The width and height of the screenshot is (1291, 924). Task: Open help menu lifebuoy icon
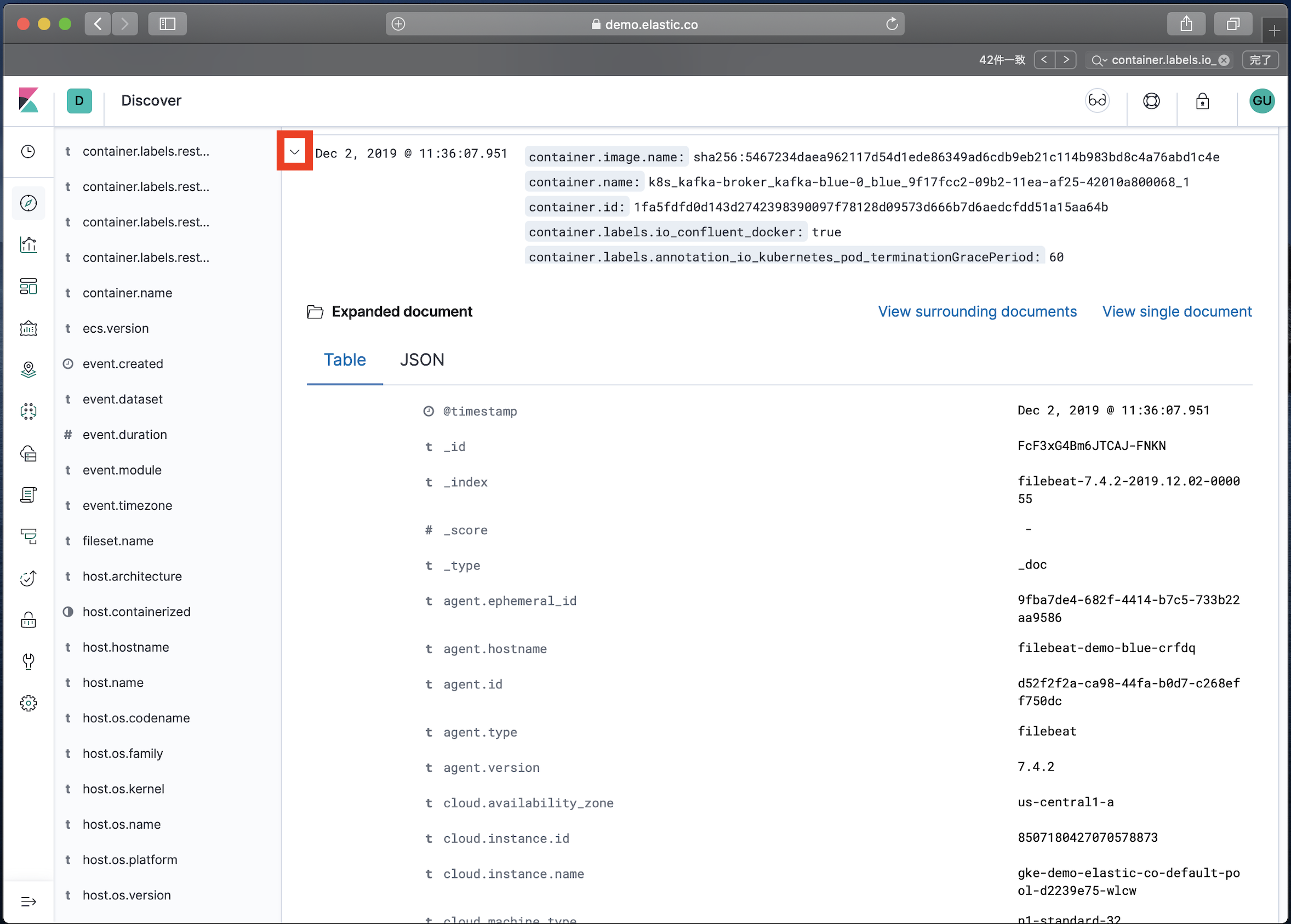coord(1151,101)
